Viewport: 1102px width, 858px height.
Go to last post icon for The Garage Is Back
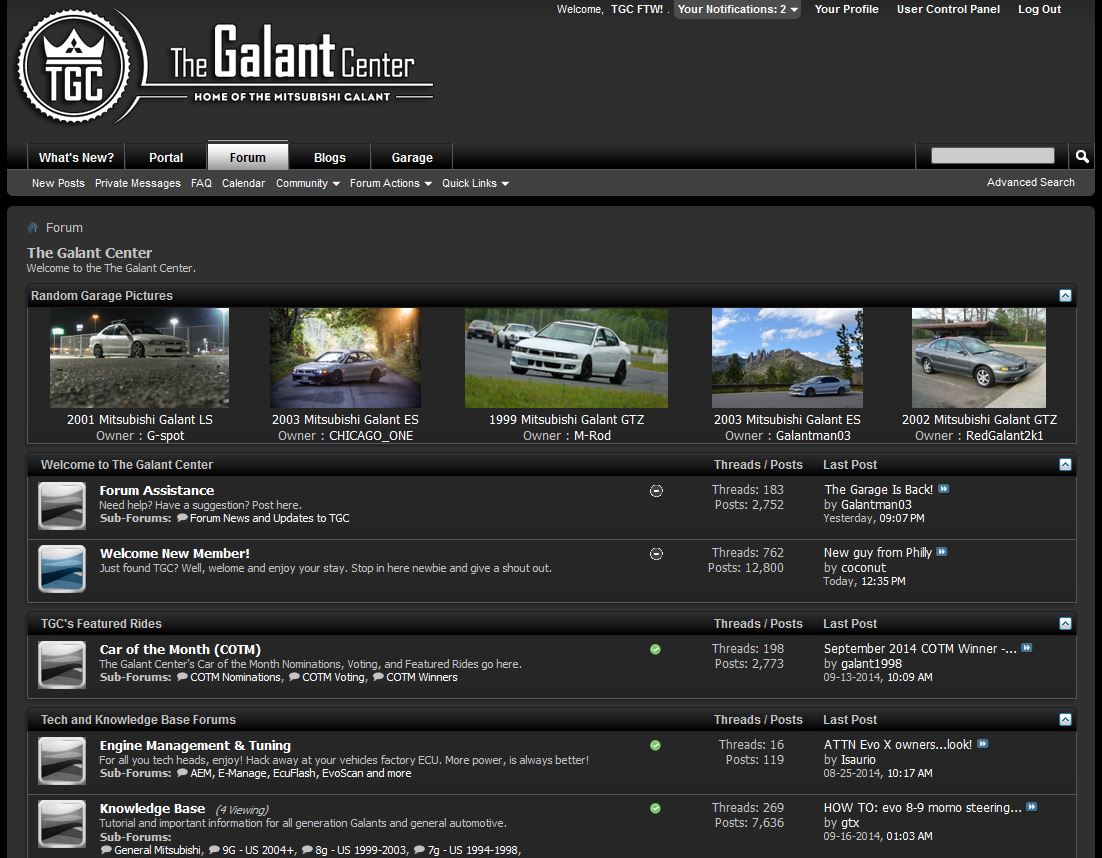(944, 488)
